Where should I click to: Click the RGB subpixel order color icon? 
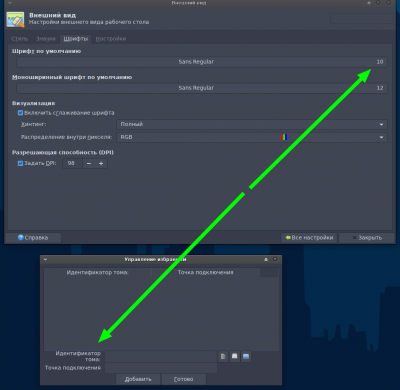[284, 137]
